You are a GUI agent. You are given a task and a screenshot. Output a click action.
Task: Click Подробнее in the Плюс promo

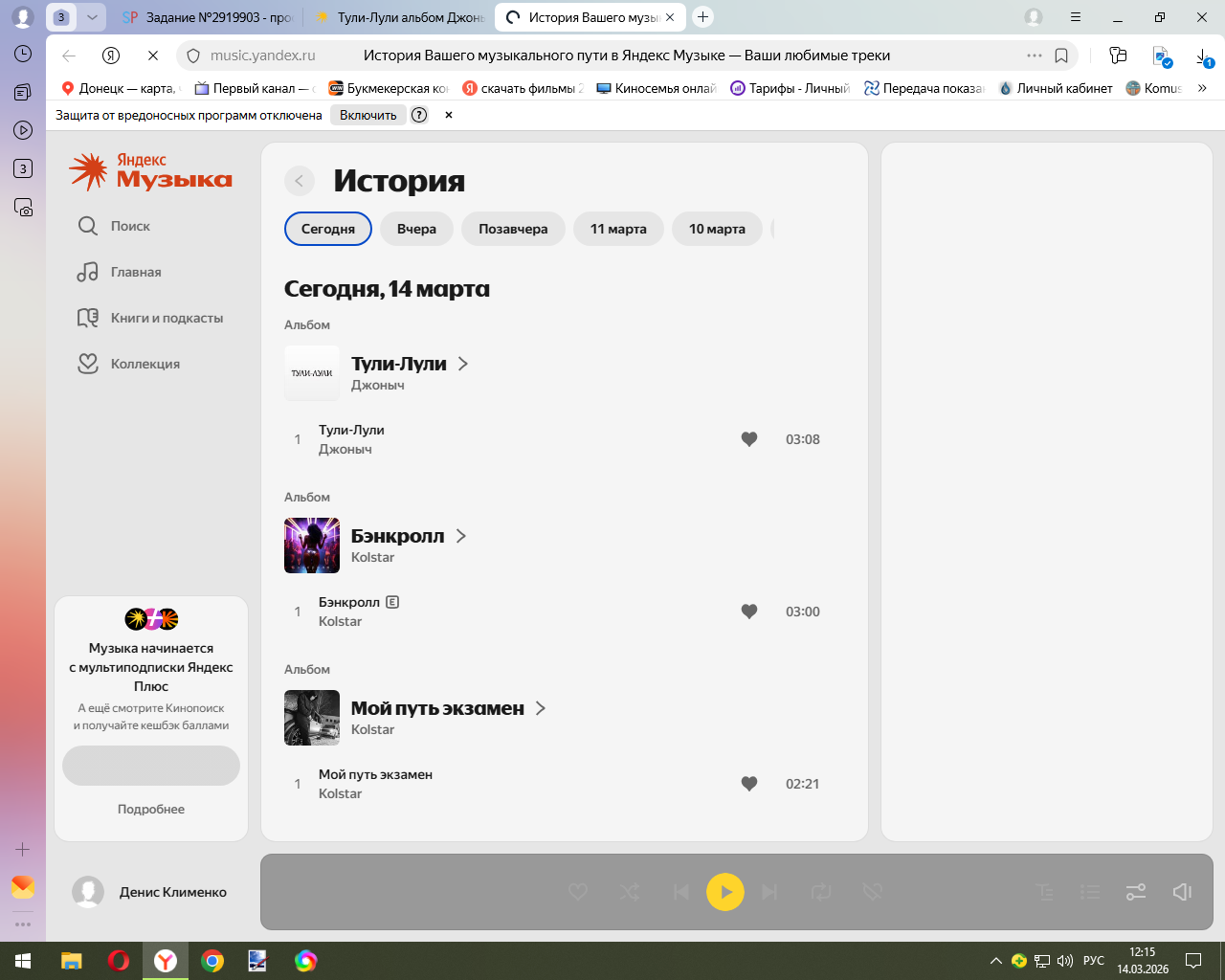point(151,809)
